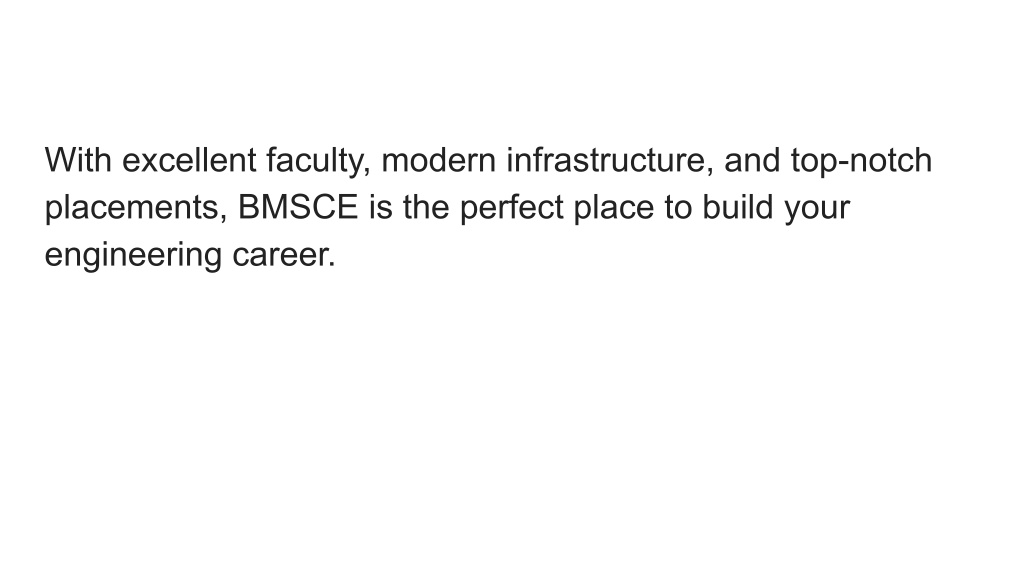Click the word "engineering" on third line
The height and width of the screenshot is (576, 1024).
point(133,256)
